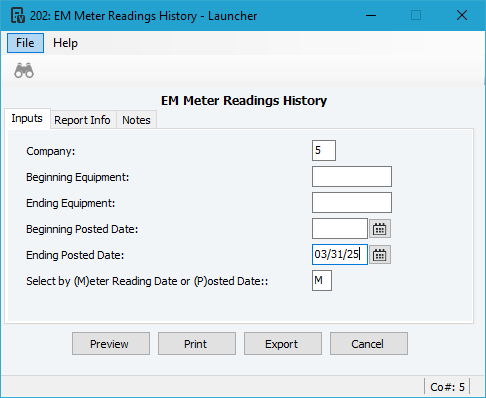Open the Help menu

[65, 43]
